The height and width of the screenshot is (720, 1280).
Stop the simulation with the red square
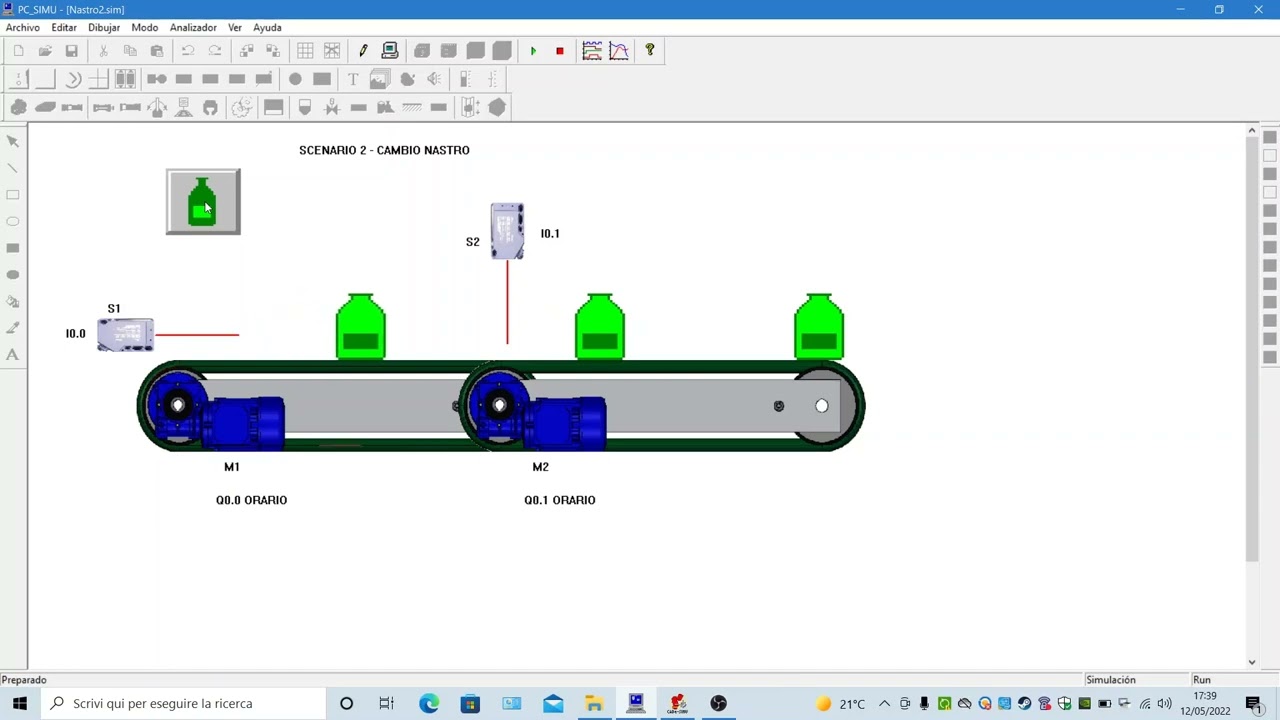pyautogui.click(x=560, y=51)
